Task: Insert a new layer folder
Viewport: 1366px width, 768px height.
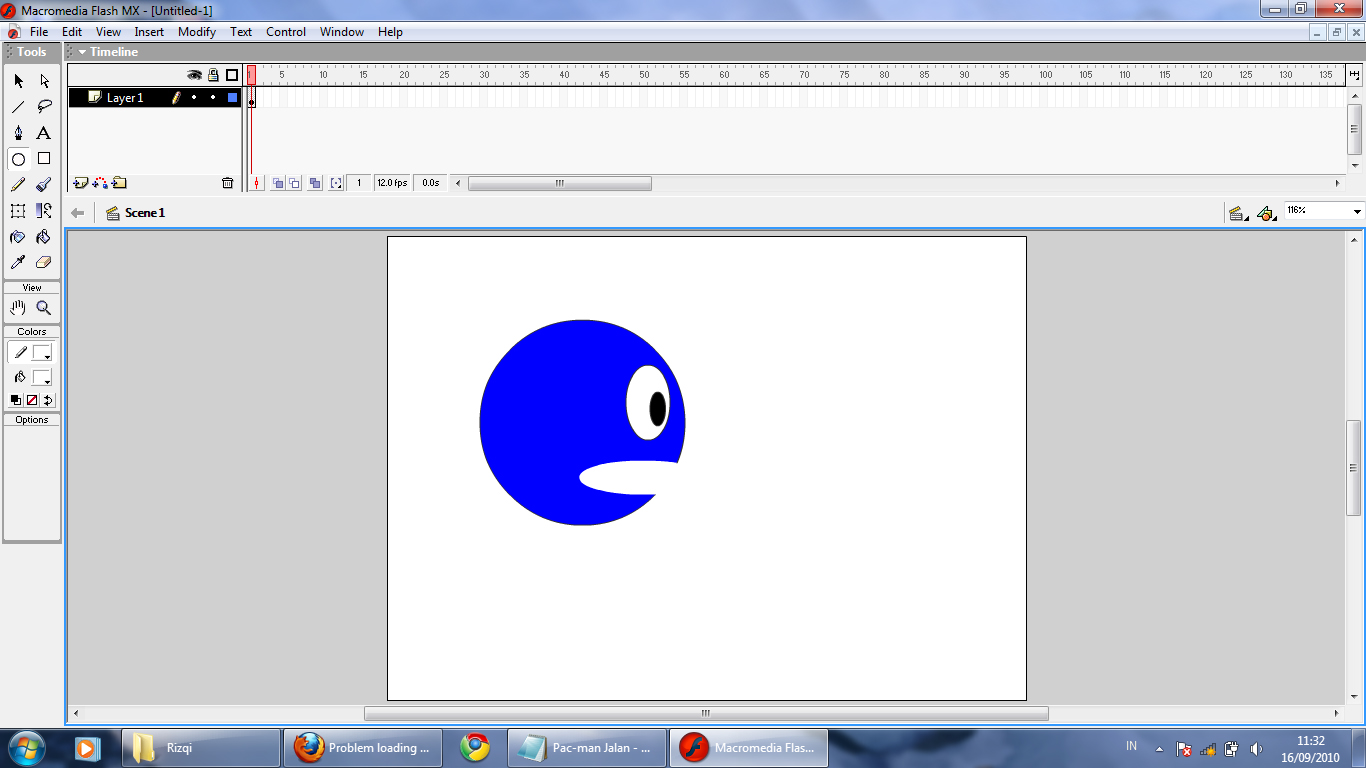Action: [119, 183]
